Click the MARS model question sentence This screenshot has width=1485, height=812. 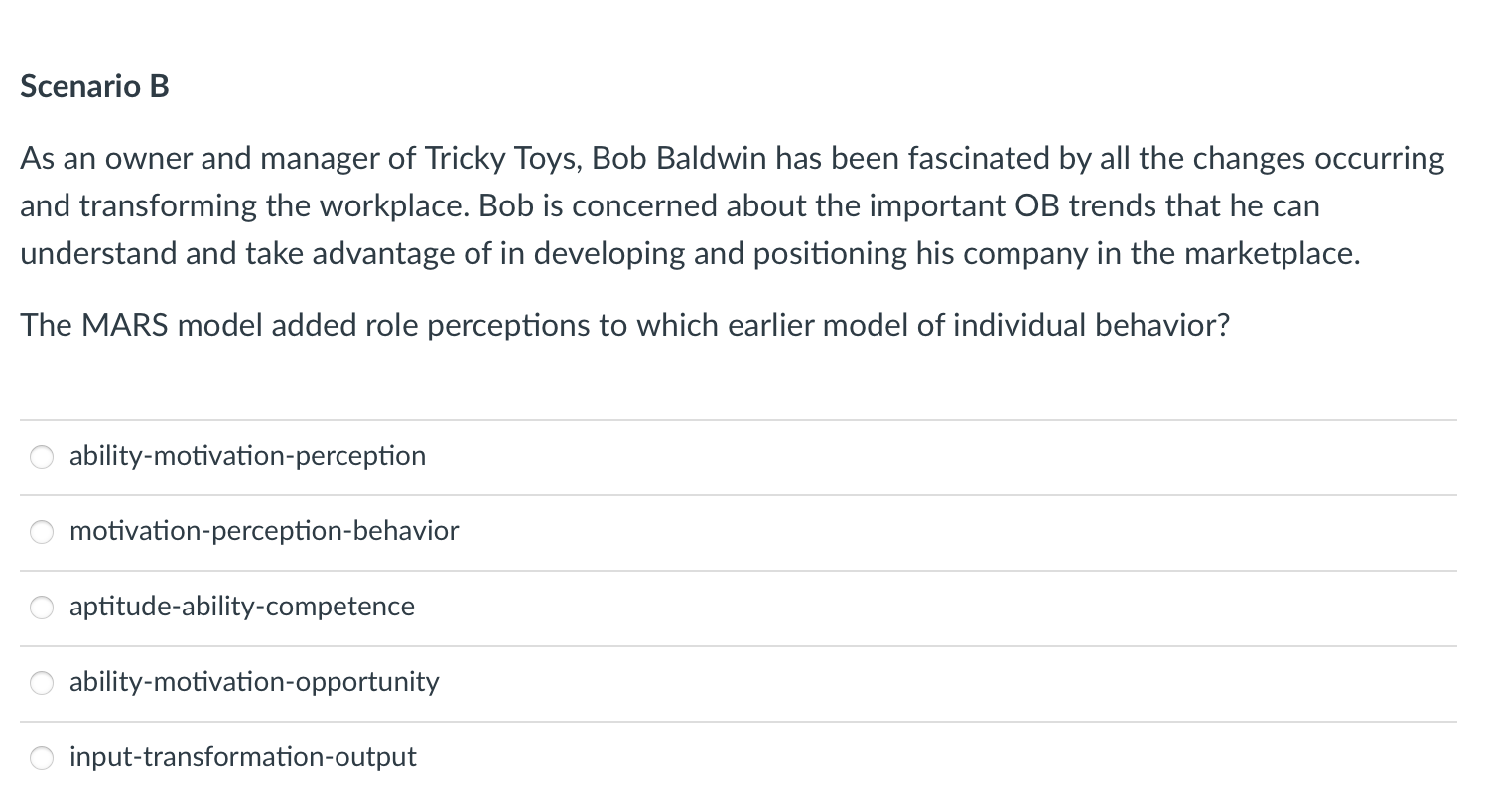point(624,325)
